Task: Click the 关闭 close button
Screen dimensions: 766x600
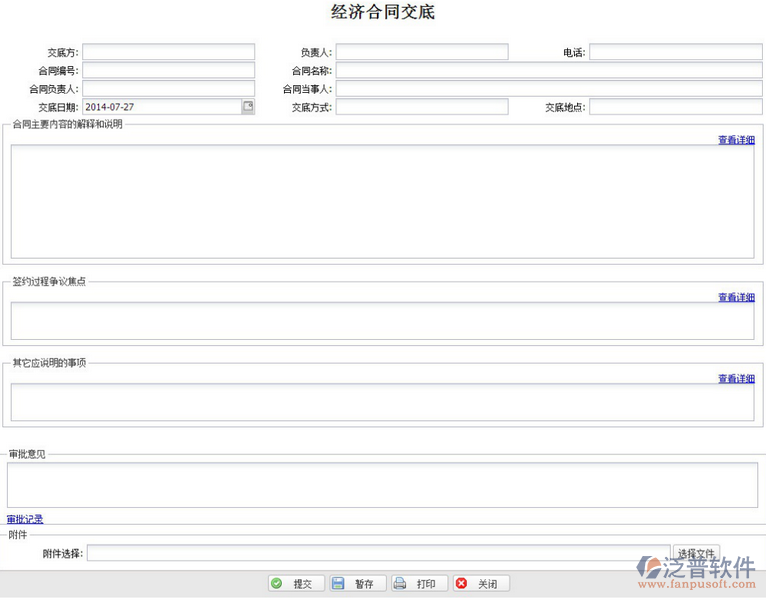Action: click(x=480, y=584)
